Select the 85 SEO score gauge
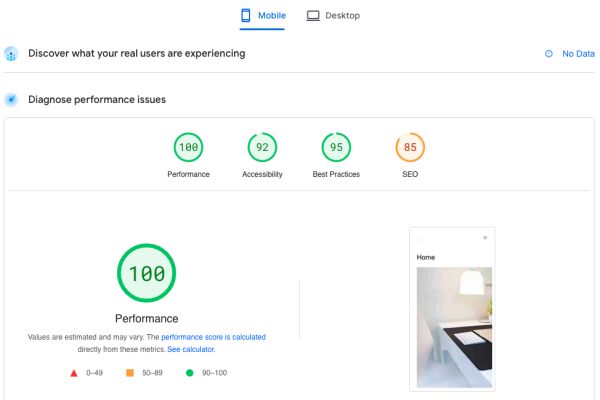 click(x=410, y=147)
